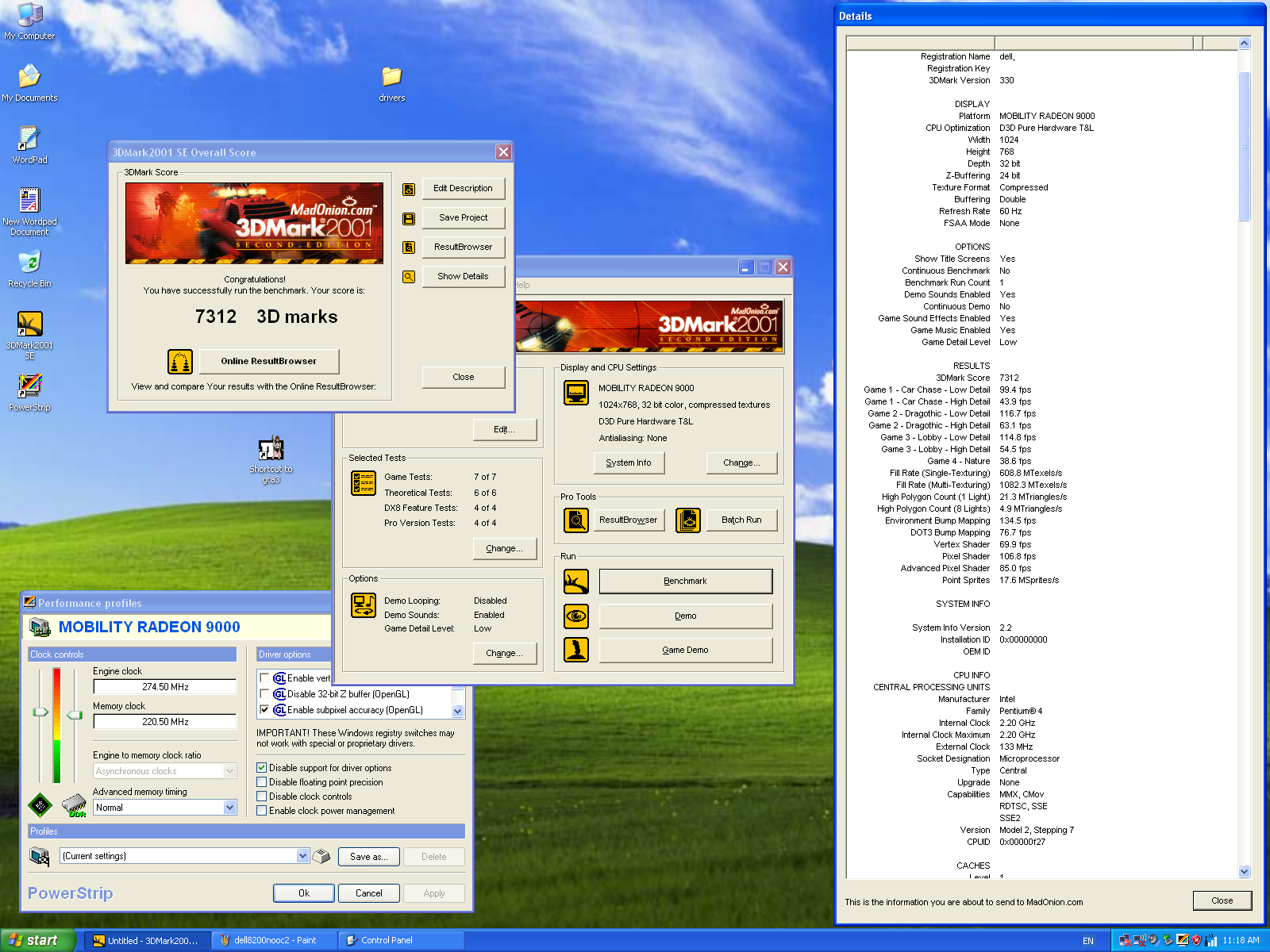Click the Game Demo button
Viewport: 1270px width, 952px height.
(686, 650)
